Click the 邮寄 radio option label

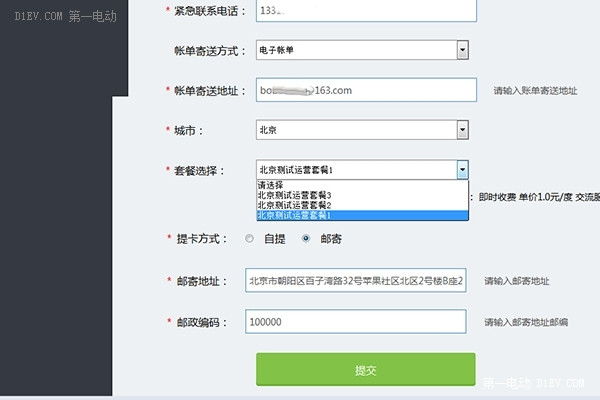tap(331, 239)
